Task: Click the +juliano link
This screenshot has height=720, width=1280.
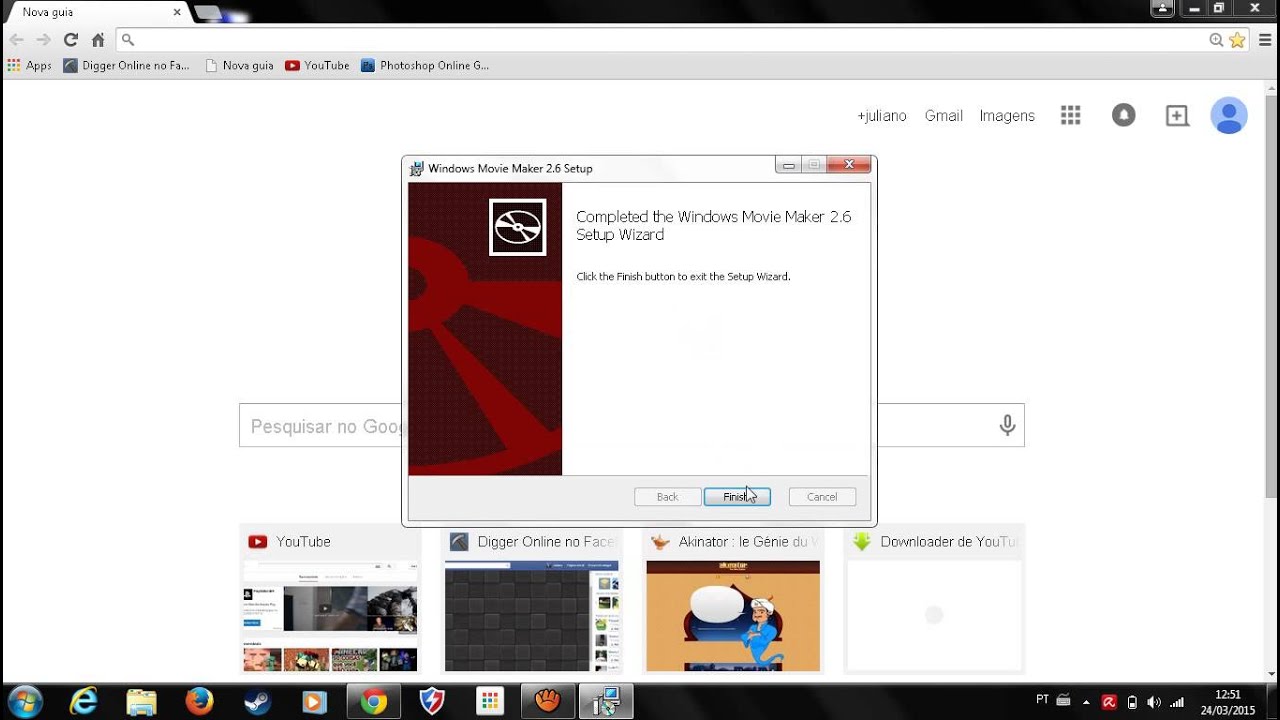Action: click(882, 116)
